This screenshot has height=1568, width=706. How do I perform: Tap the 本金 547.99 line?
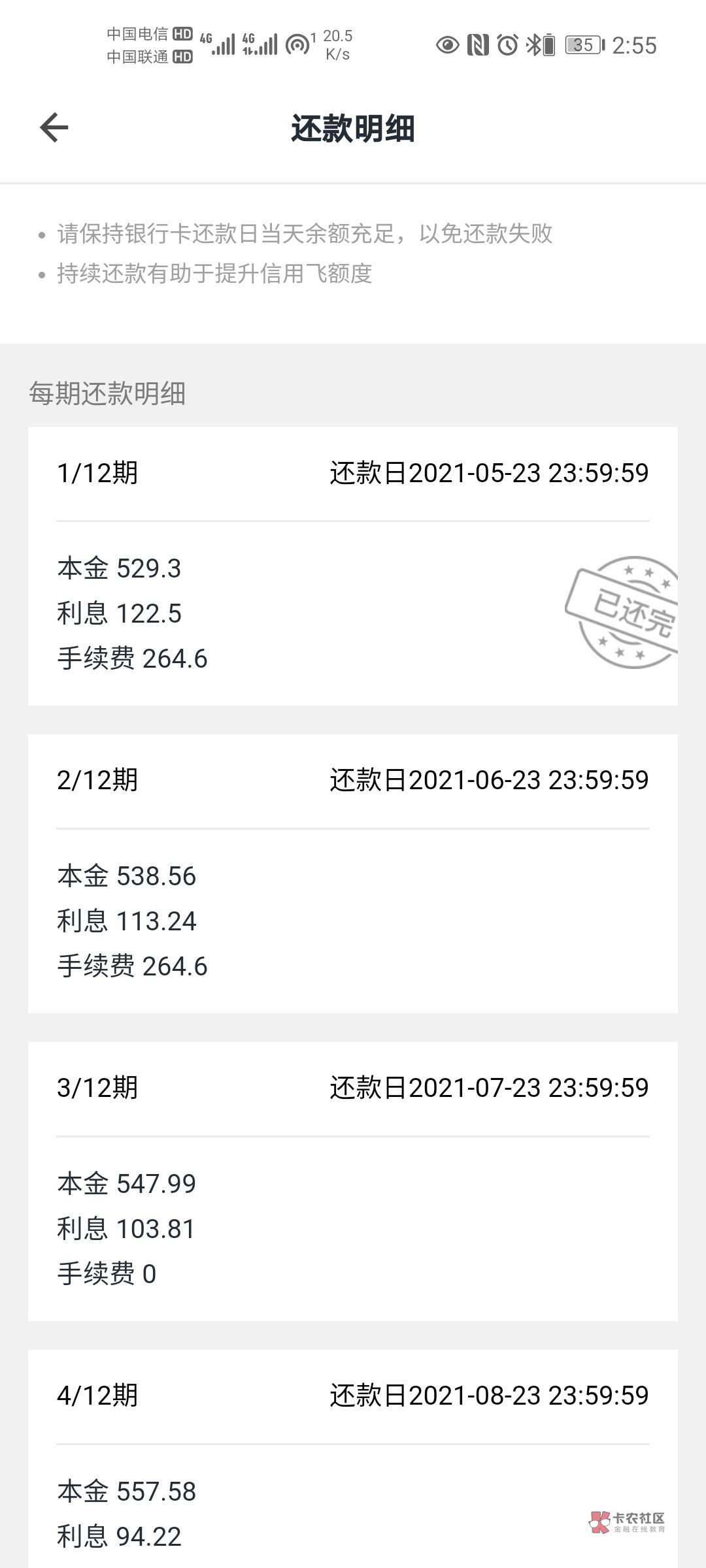[x=127, y=1184]
